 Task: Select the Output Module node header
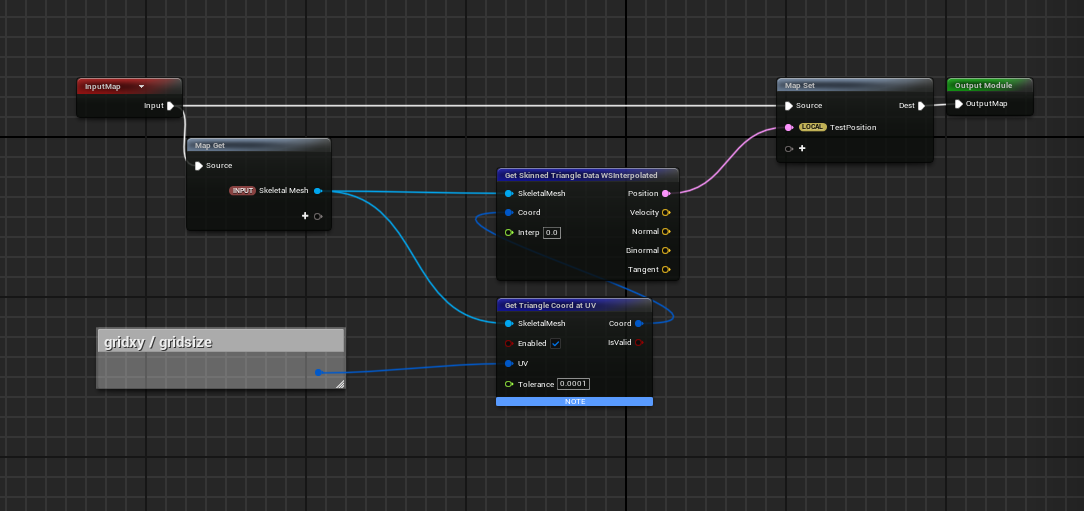tap(988, 86)
